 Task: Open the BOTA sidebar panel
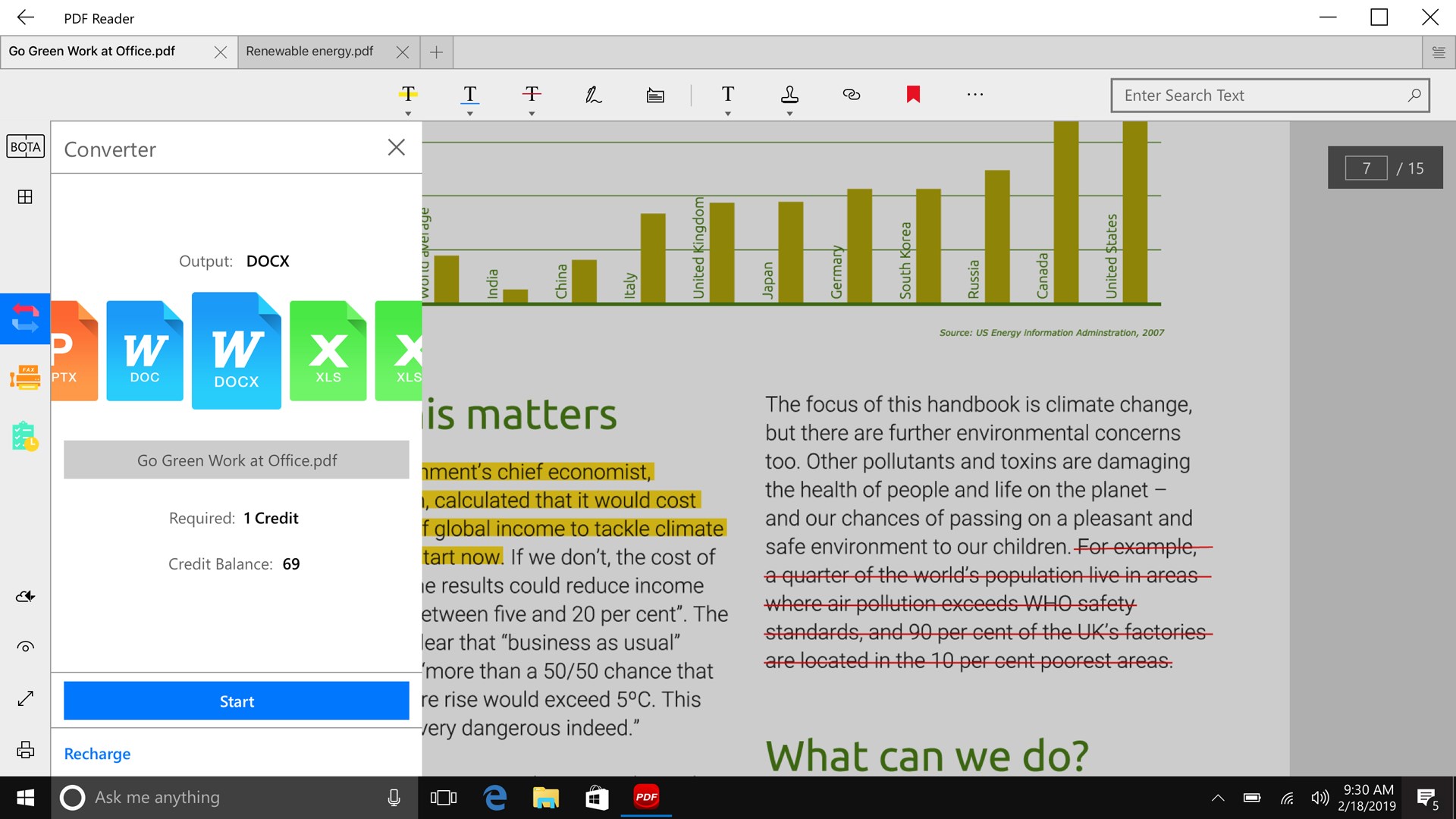click(x=25, y=146)
